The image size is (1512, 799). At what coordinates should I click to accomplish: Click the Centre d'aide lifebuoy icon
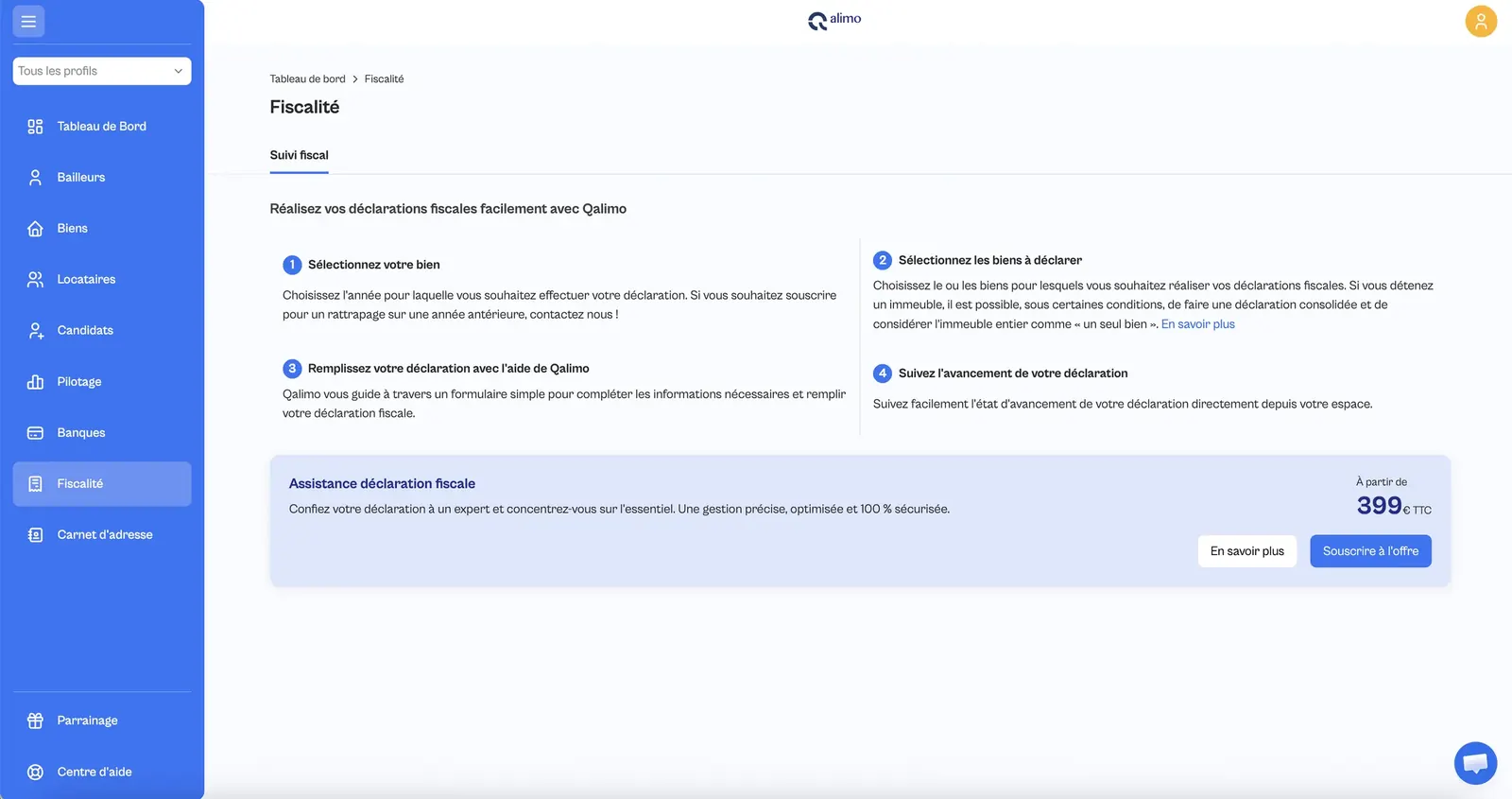[x=35, y=772]
